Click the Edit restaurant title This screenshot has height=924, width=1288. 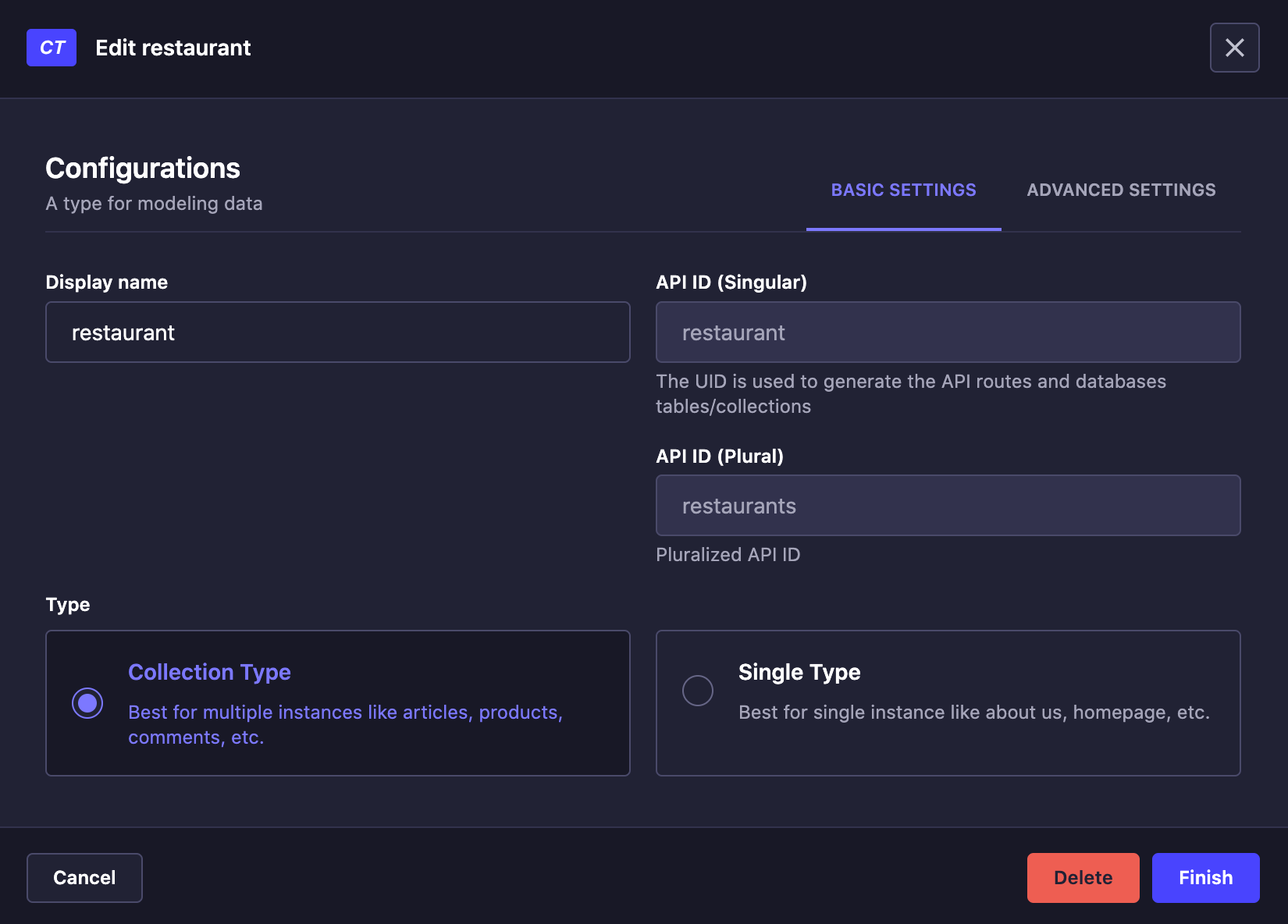coord(173,48)
